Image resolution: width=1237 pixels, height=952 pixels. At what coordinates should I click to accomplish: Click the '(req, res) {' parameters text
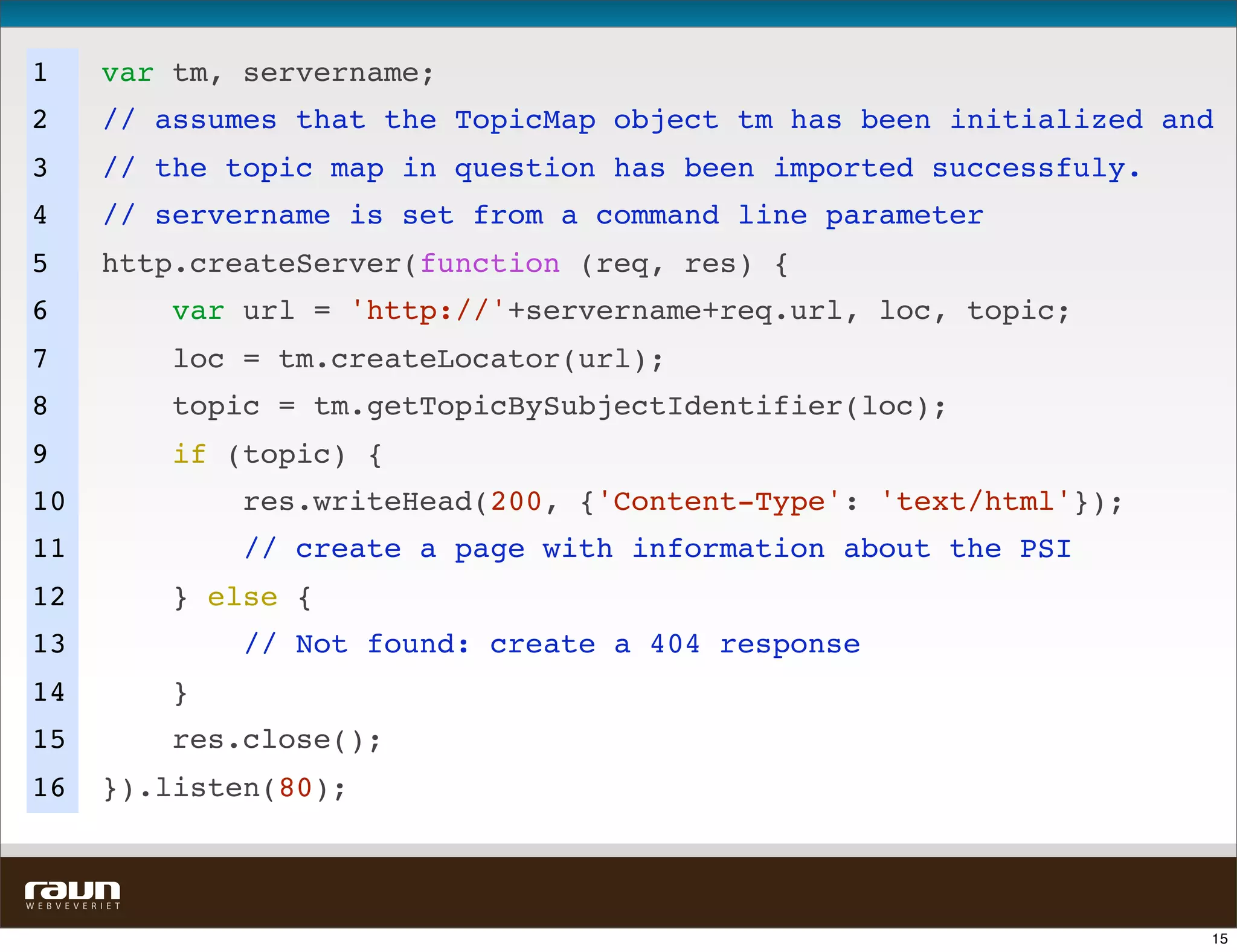(x=684, y=265)
